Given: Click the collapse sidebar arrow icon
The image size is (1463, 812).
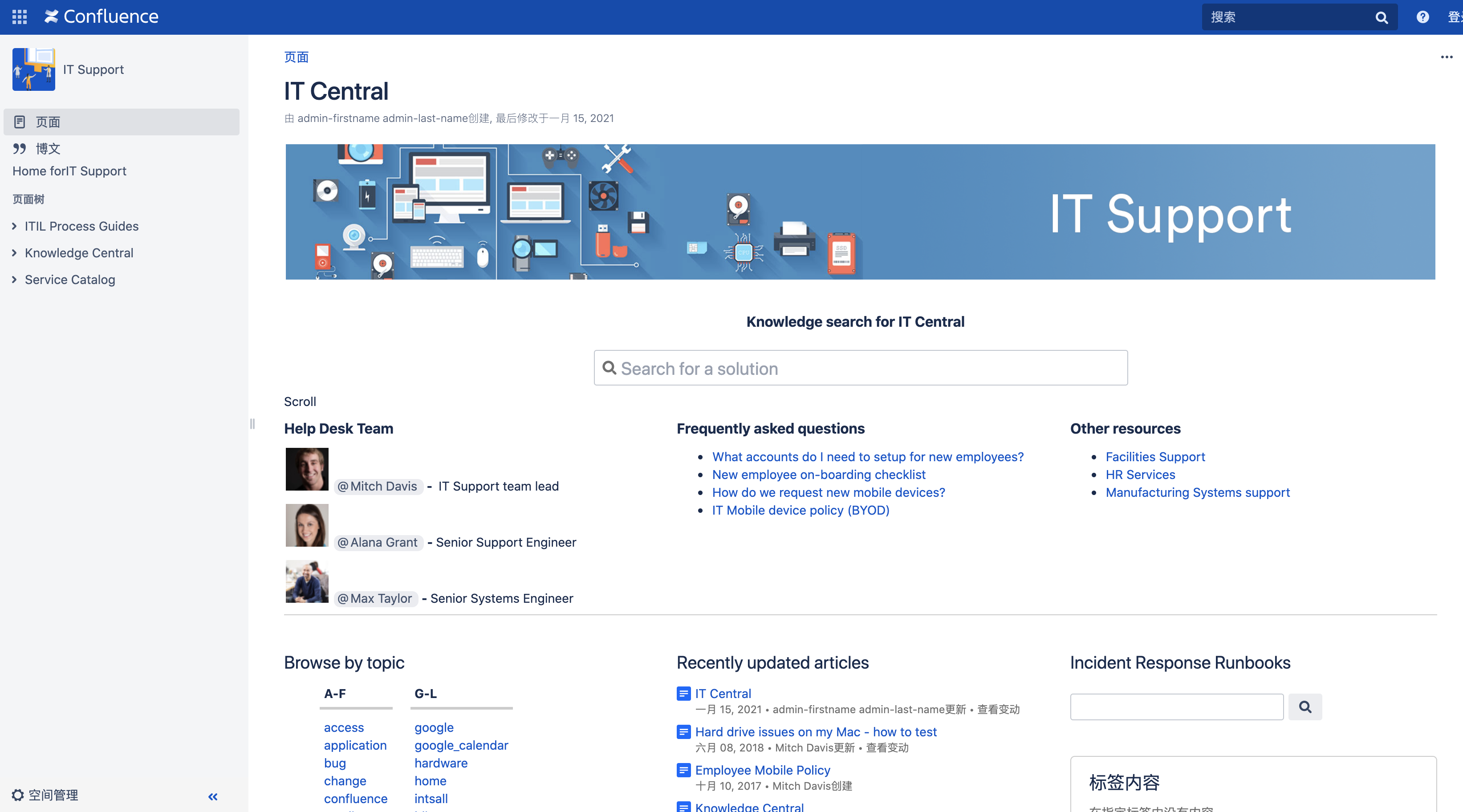Looking at the screenshot, I should click(x=213, y=796).
